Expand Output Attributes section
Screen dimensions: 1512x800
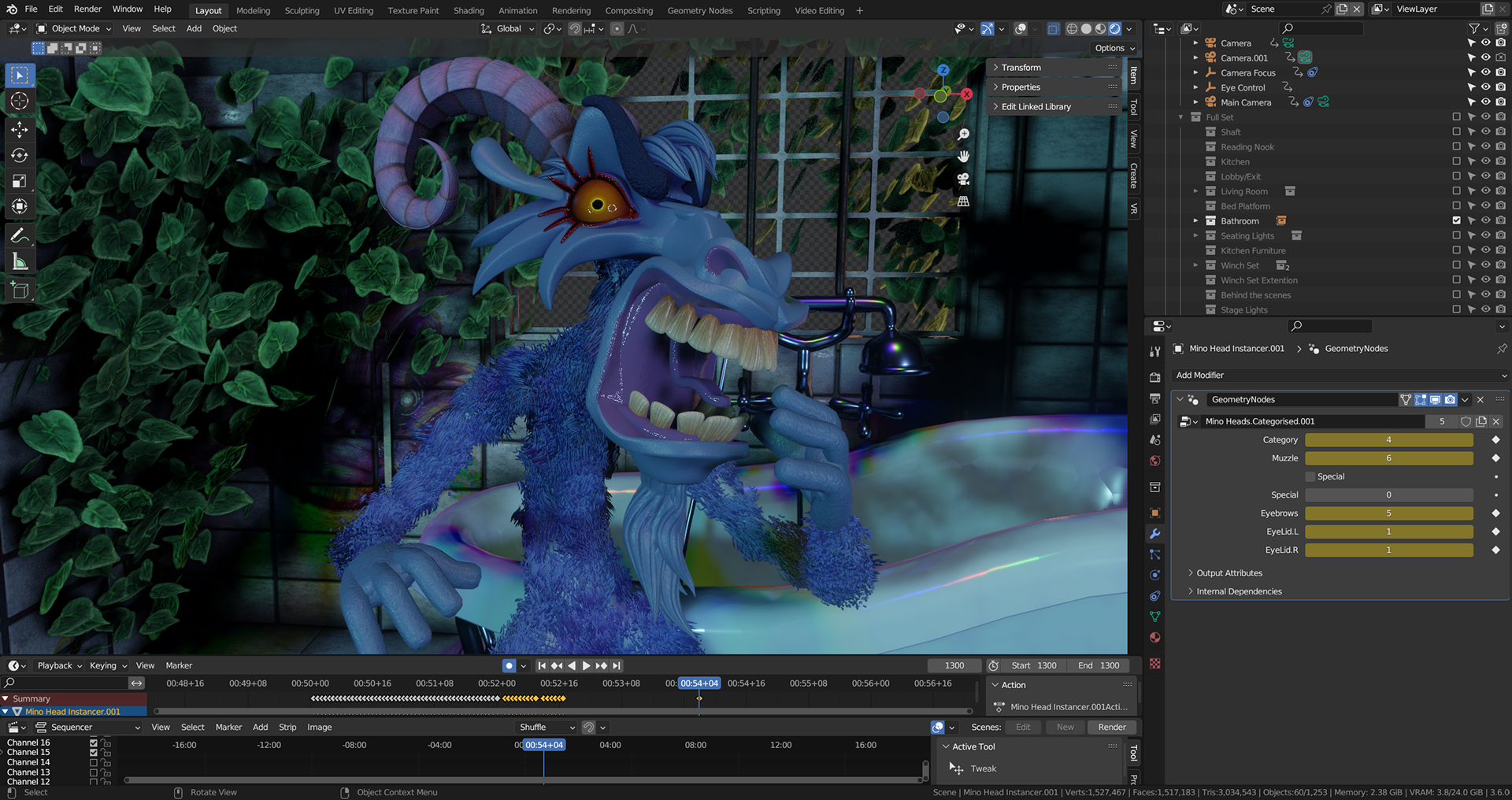click(x=1228, y=573)
